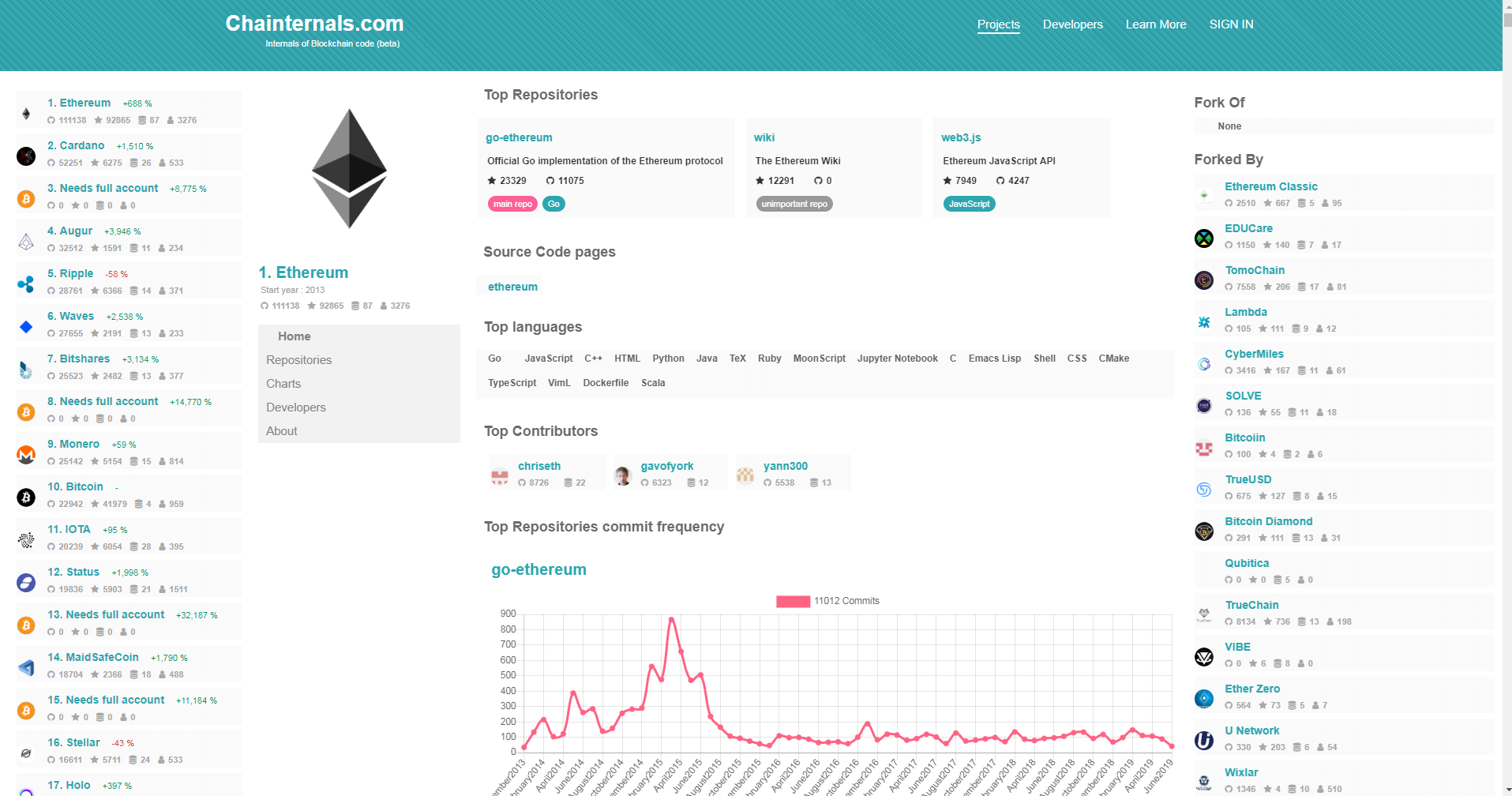Click the JavaScript tag on web3.js
The height and width of the screenshot is (796, 1512).
969,204
